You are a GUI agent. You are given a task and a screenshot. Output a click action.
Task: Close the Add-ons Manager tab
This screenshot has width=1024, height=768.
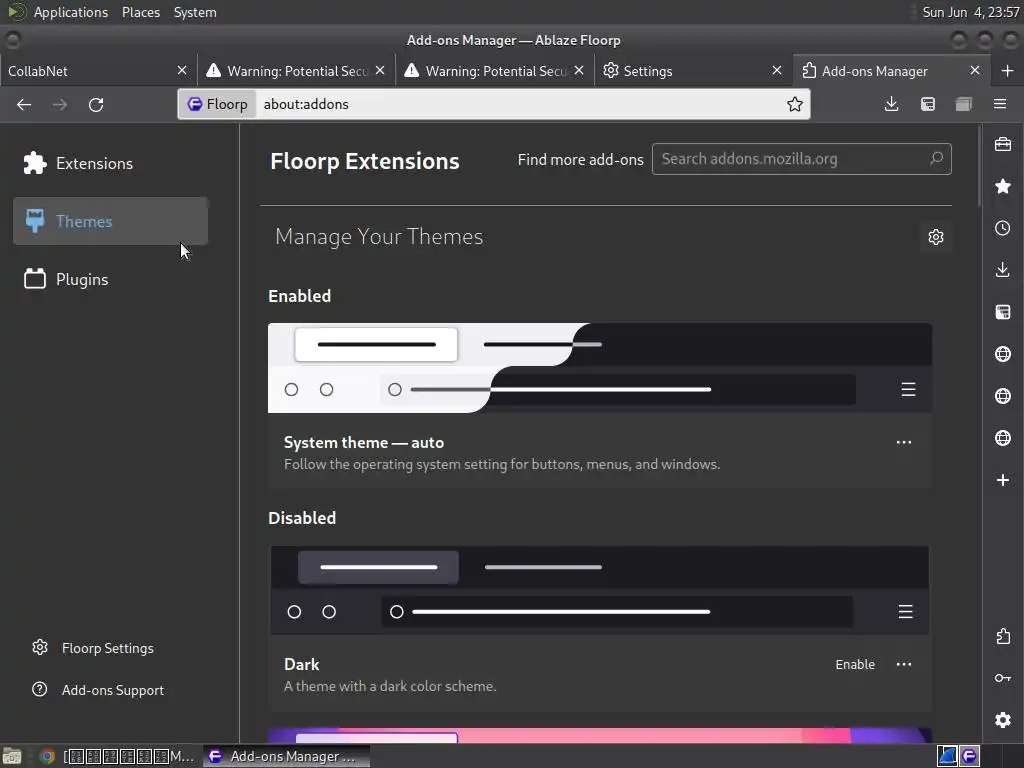click(x=975, y=70)
